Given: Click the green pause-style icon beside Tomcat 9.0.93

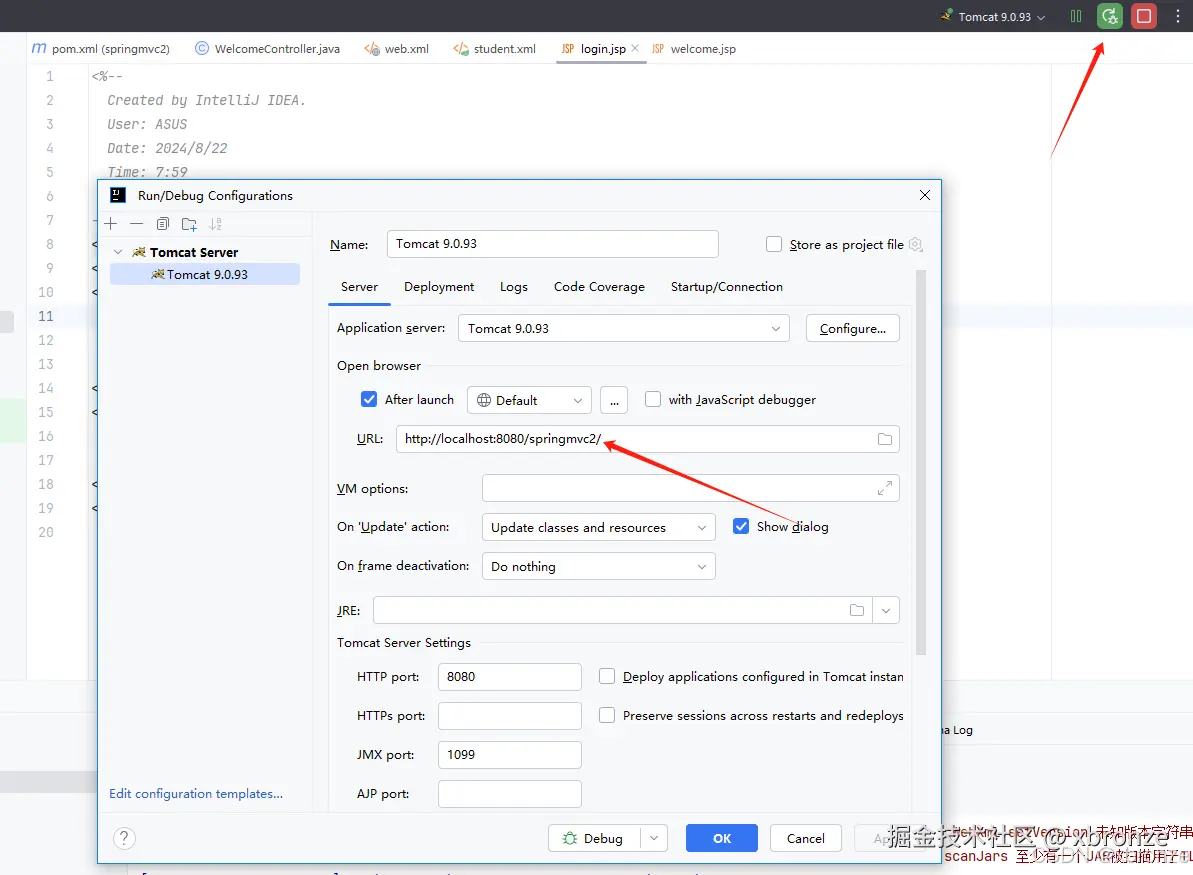Looking at the screenshot, I should pos(1076,16).
